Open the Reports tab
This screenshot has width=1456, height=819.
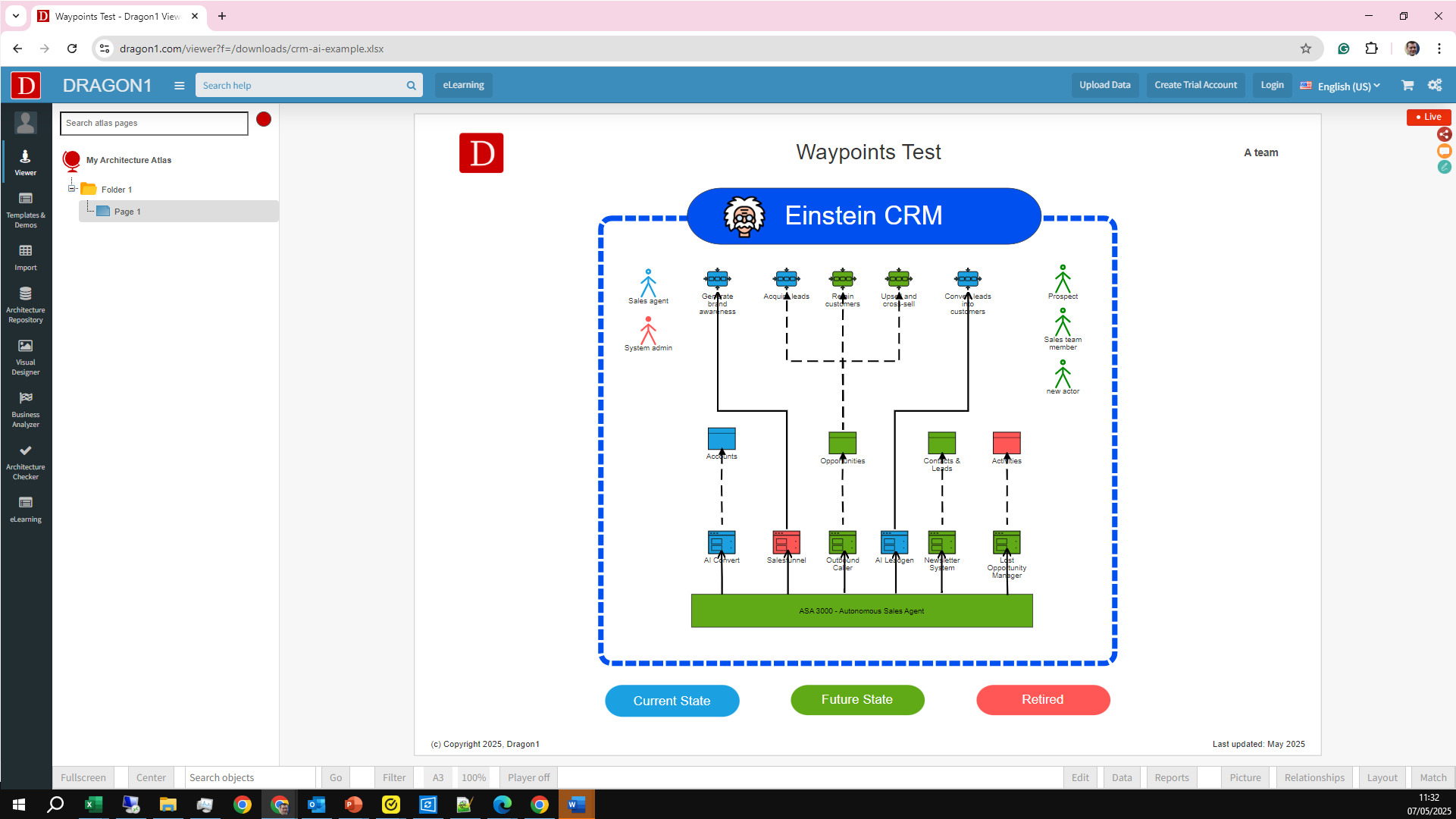pyautogui.click(x=1172, y=777)
